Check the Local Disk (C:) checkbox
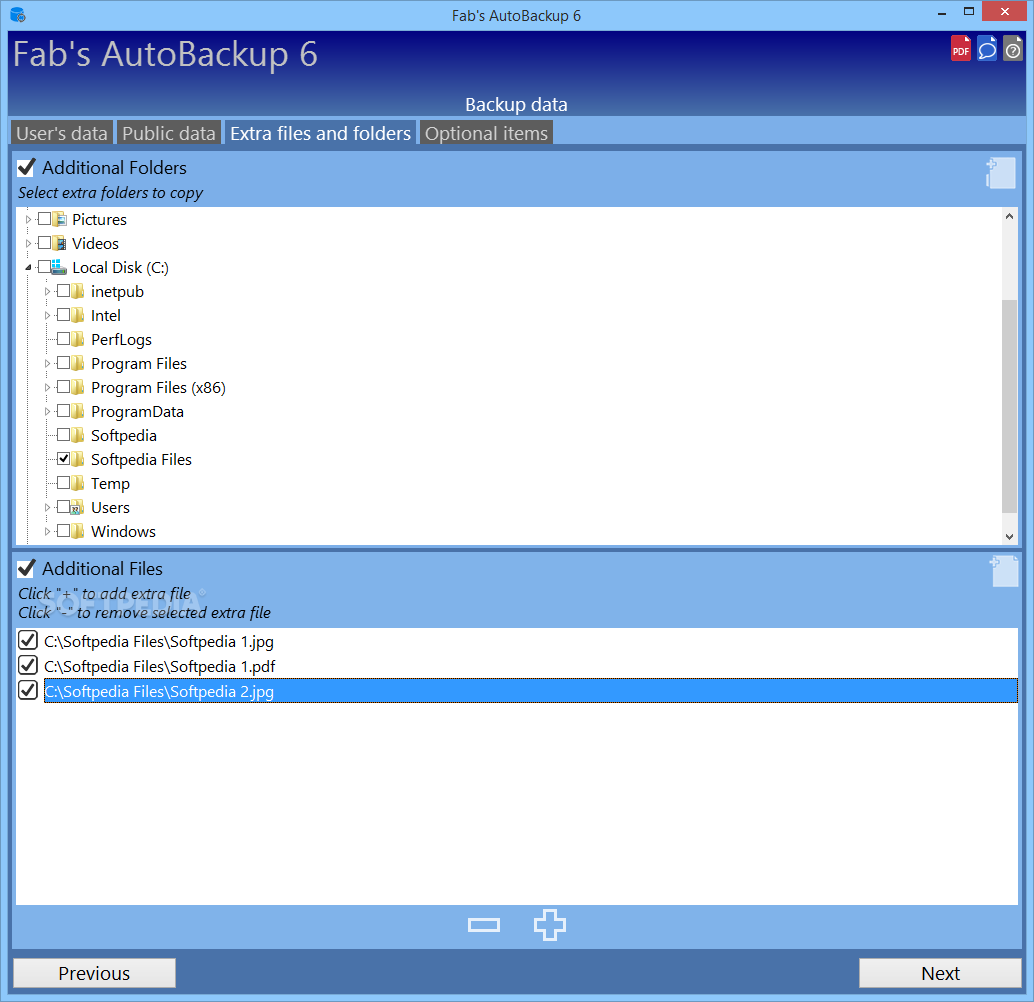 (44, 266)
